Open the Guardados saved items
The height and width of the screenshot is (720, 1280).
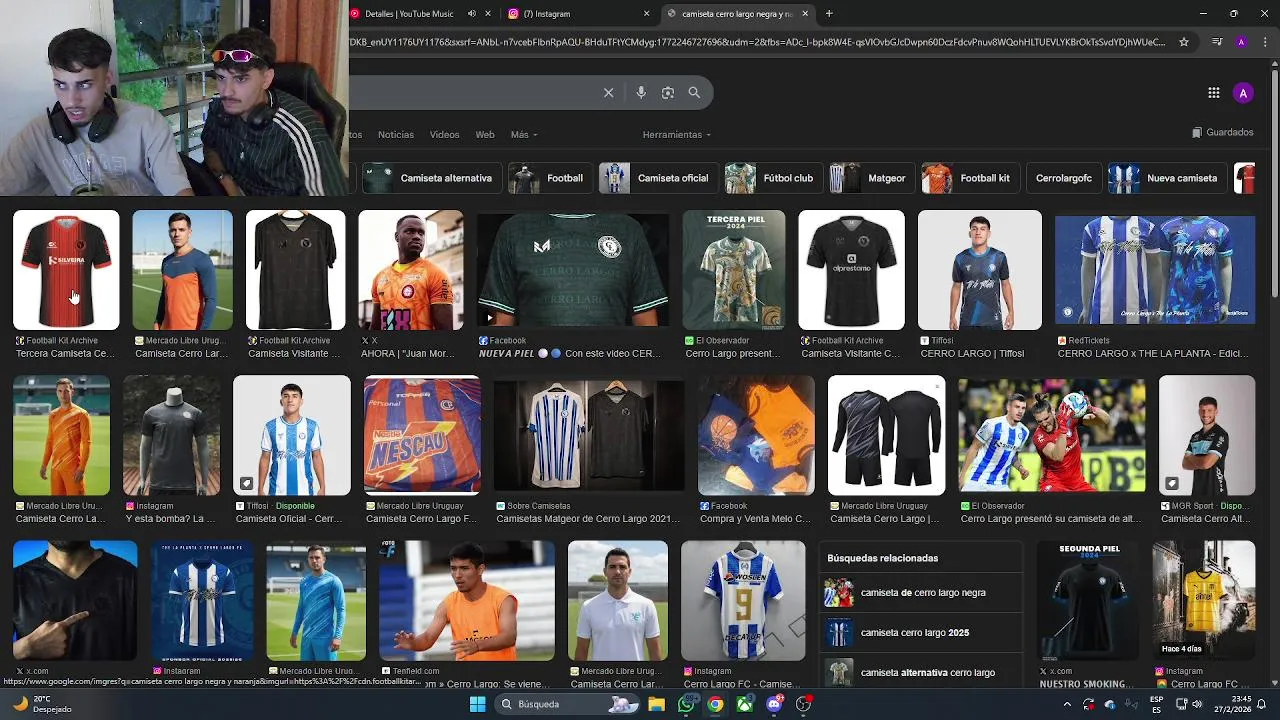1223,132
